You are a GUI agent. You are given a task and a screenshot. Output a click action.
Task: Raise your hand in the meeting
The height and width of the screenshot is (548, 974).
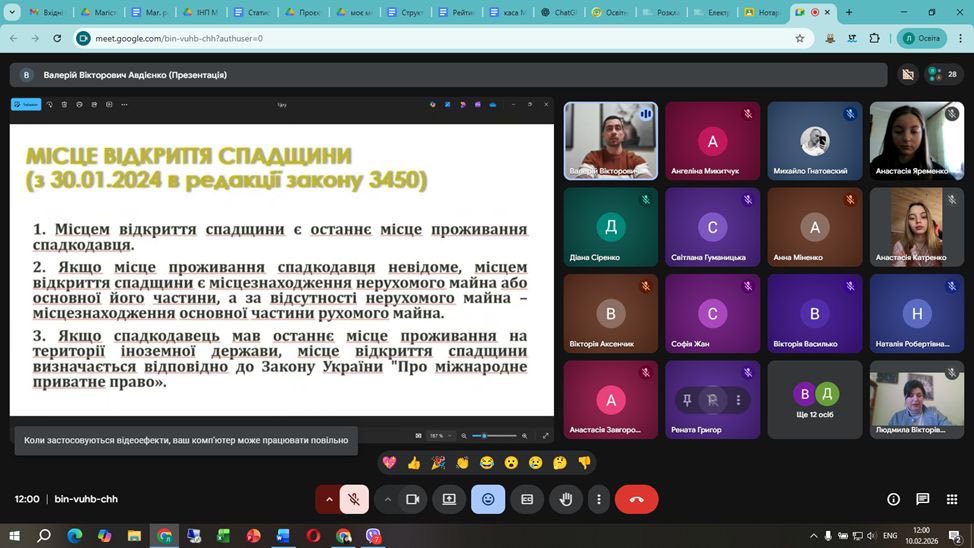(566, 500)
